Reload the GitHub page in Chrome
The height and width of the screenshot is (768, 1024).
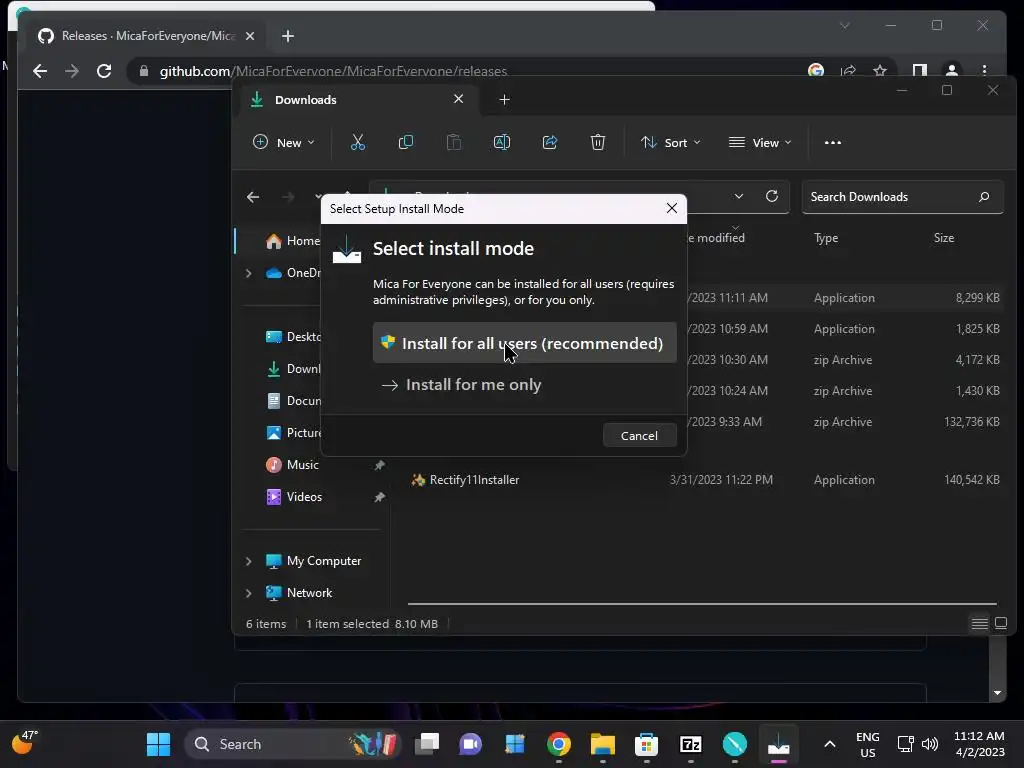coord(104,71)
